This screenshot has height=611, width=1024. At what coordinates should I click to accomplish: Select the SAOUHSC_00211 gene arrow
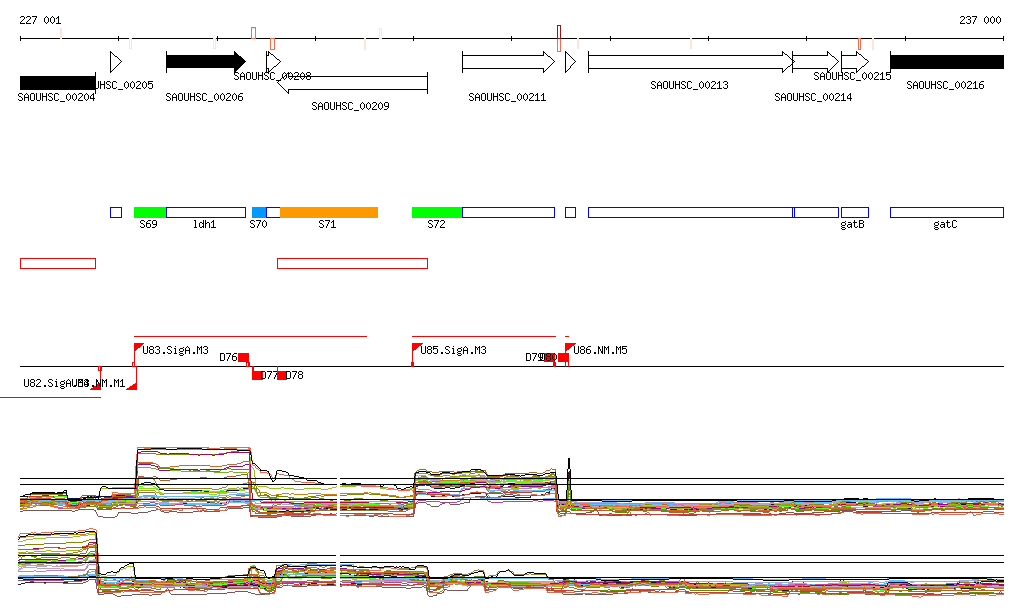(508, 62)
